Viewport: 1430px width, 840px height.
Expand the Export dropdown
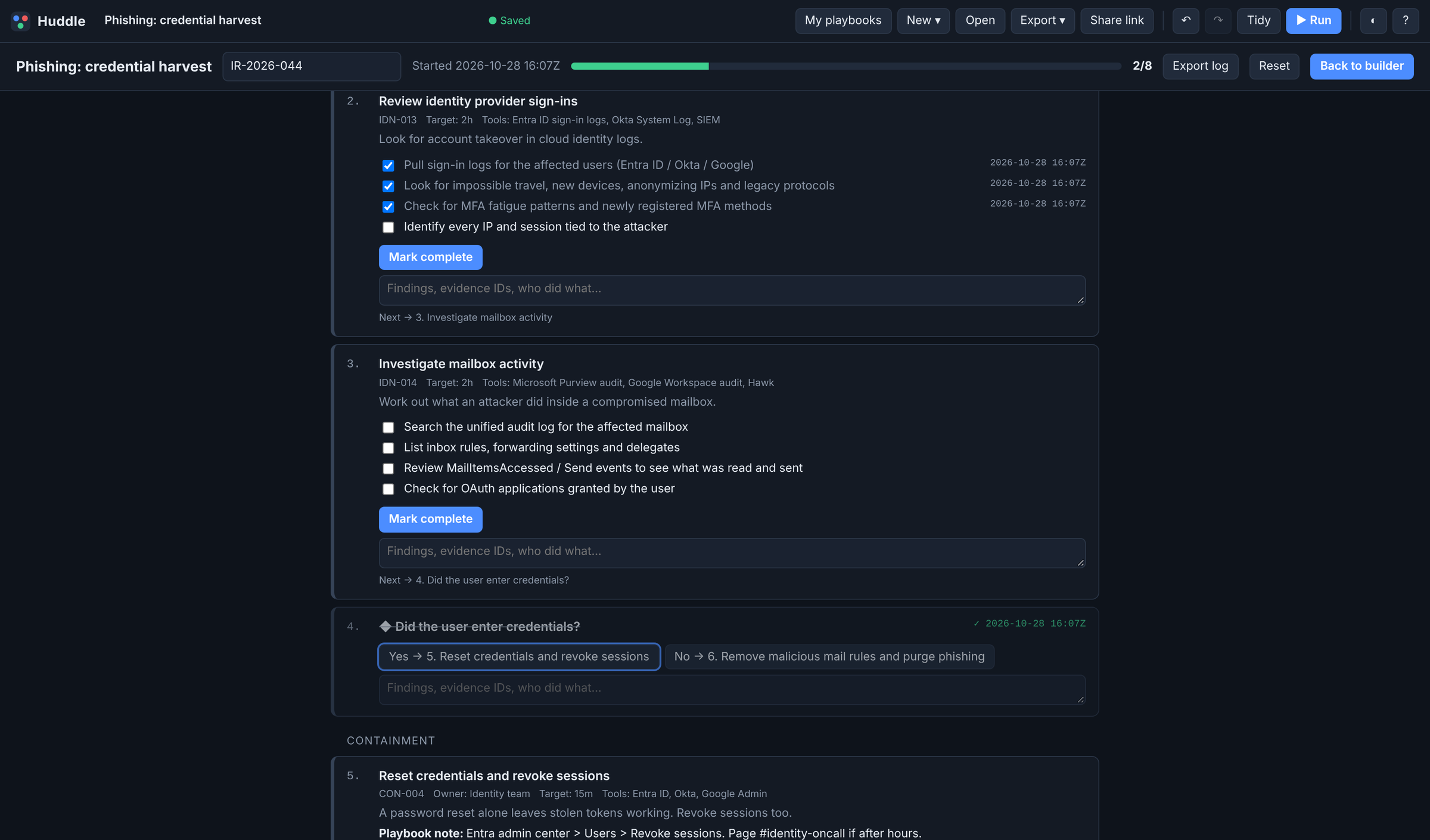(x=1042, y=21)
